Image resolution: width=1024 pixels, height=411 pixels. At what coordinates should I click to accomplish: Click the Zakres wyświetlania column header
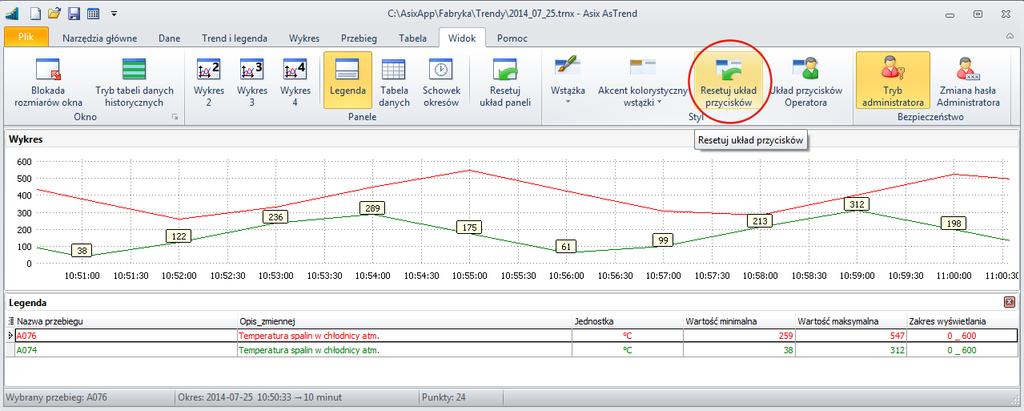[962, 321]
